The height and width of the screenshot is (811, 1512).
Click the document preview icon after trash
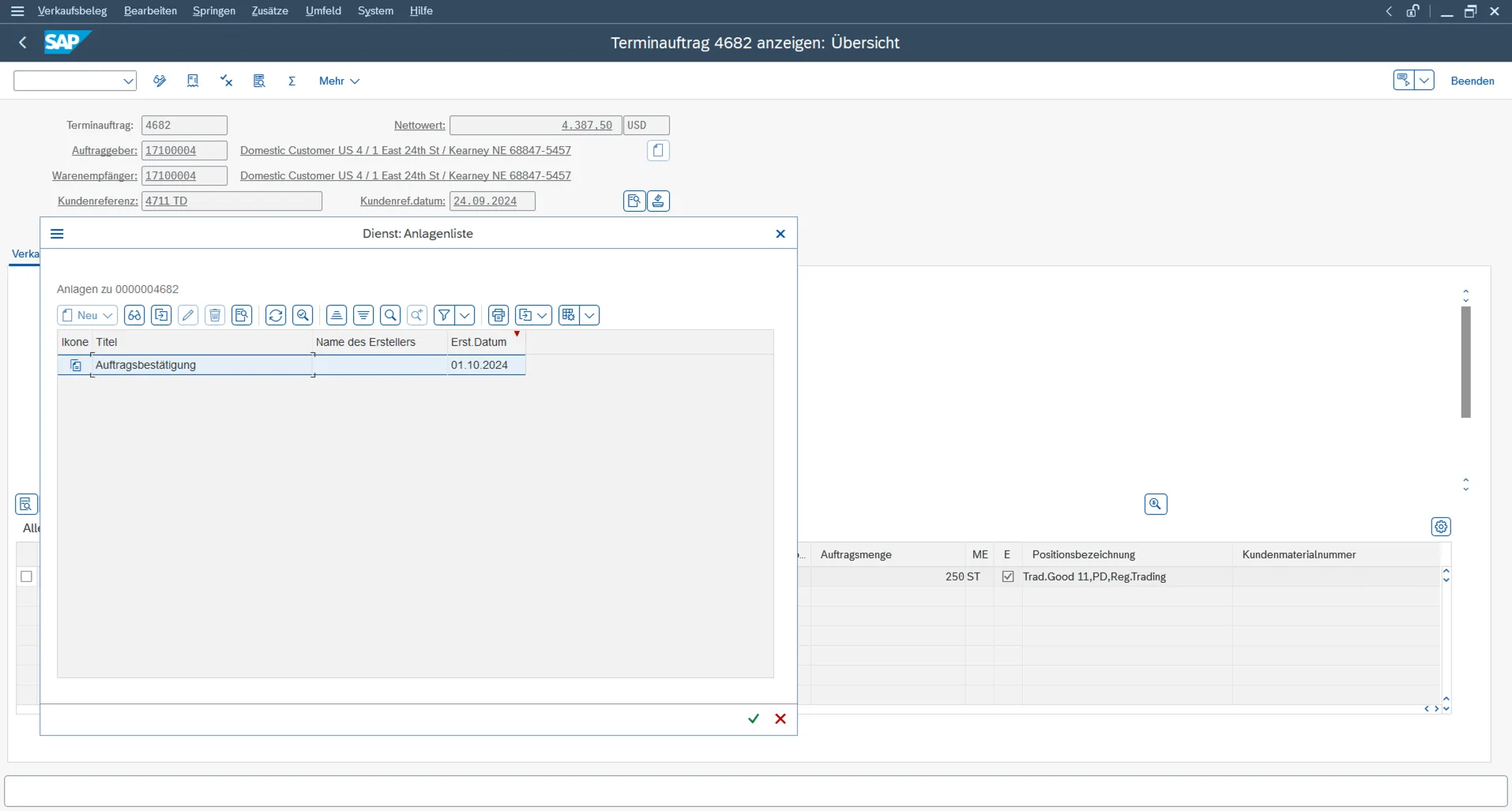pos(242,315)
